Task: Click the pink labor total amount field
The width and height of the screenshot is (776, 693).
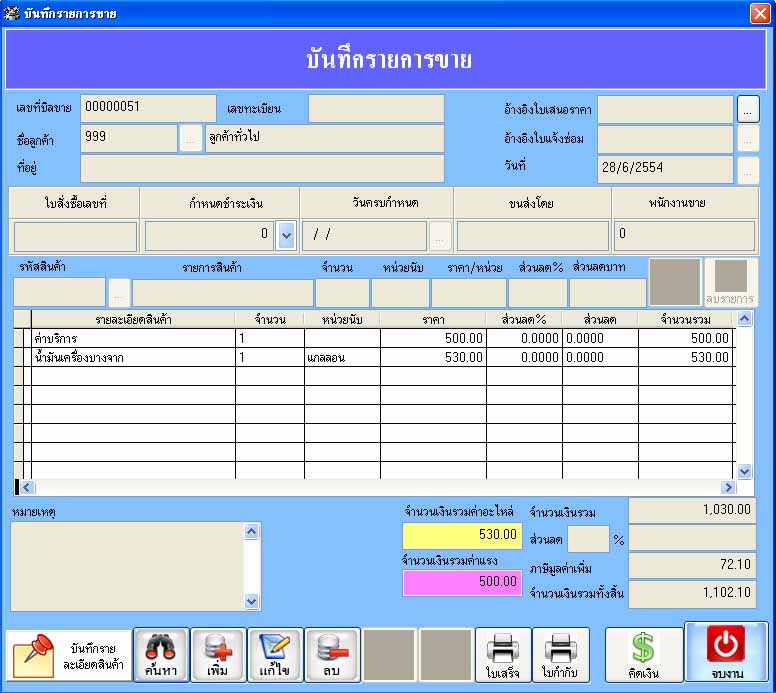Action: coord(462,582)
